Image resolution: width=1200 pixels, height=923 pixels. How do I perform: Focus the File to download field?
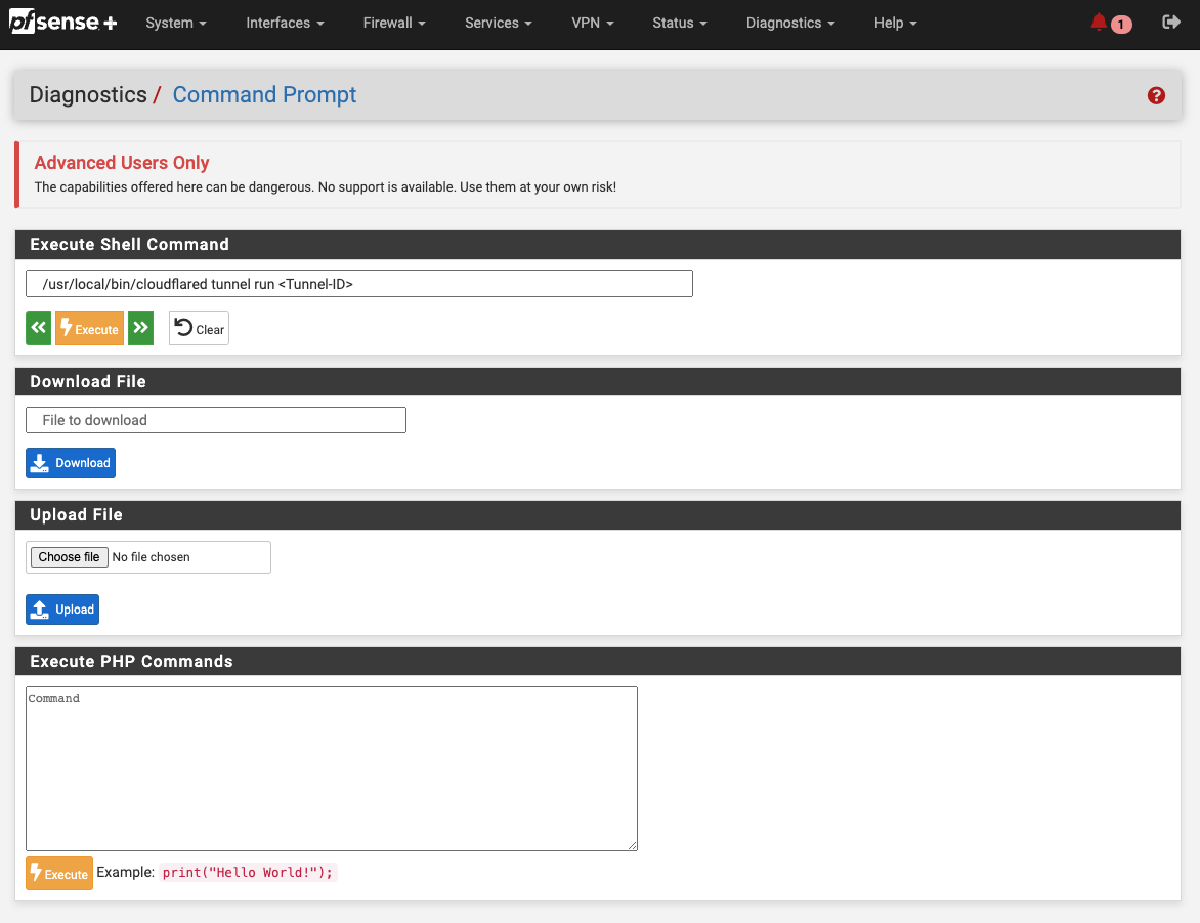pyautogui.click(x=216, y=420)
